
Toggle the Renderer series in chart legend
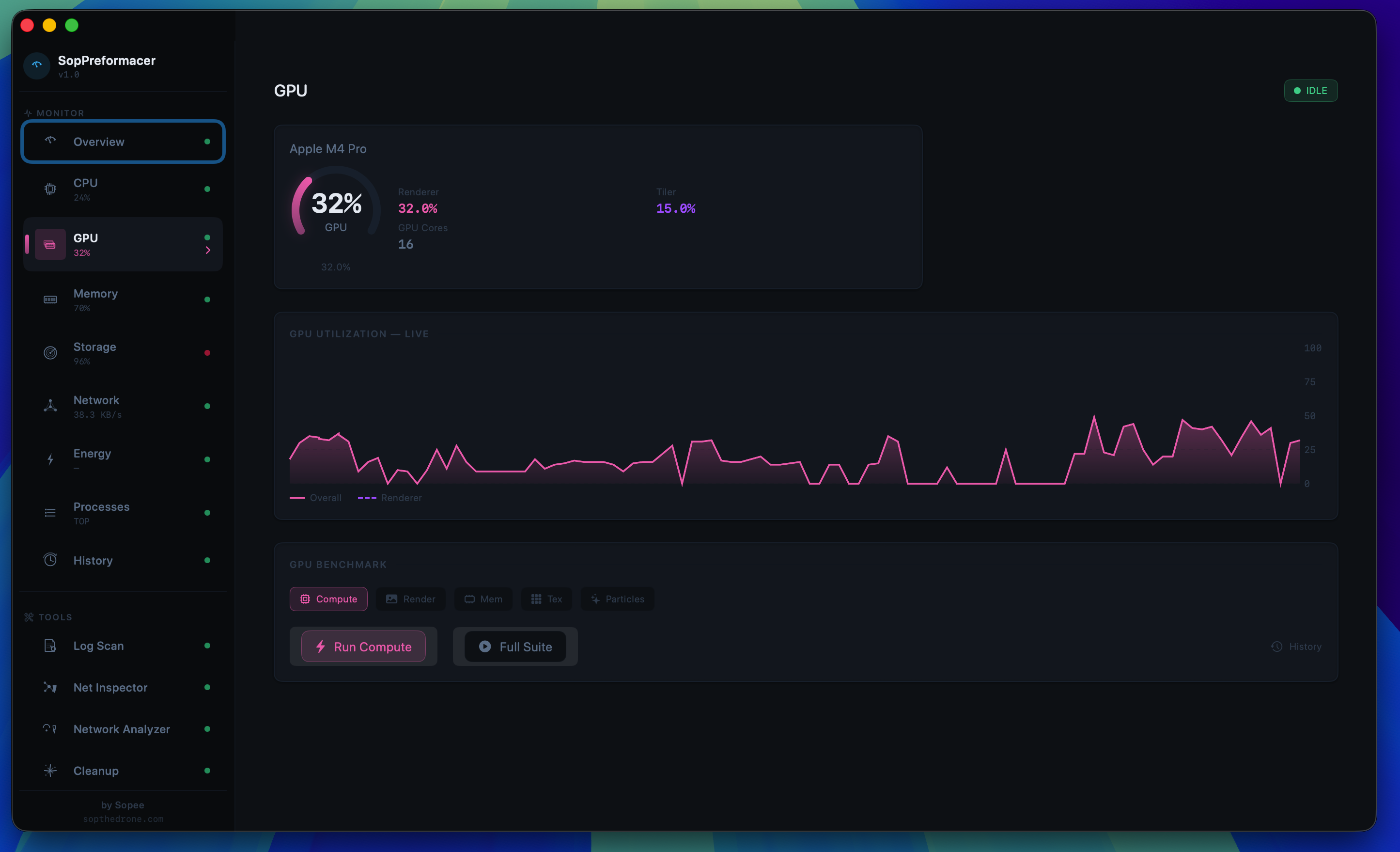[x=390, y=498]
